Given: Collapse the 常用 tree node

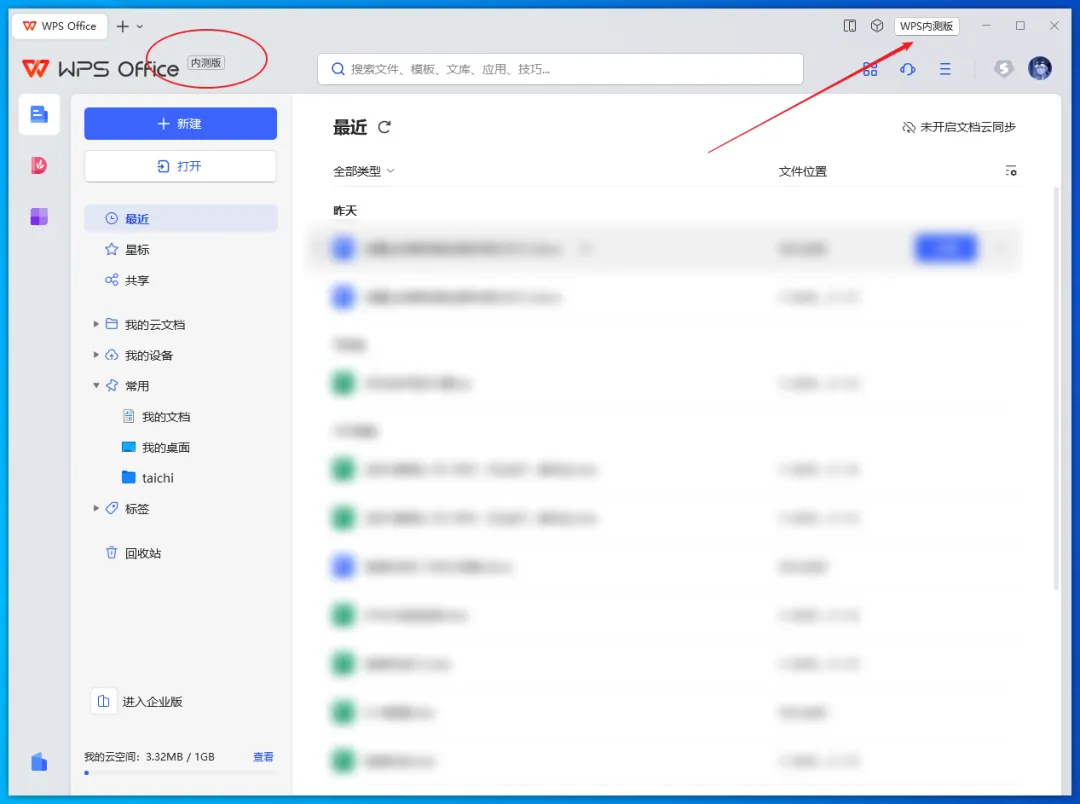Looking at the screenshot, I should 96,385.
